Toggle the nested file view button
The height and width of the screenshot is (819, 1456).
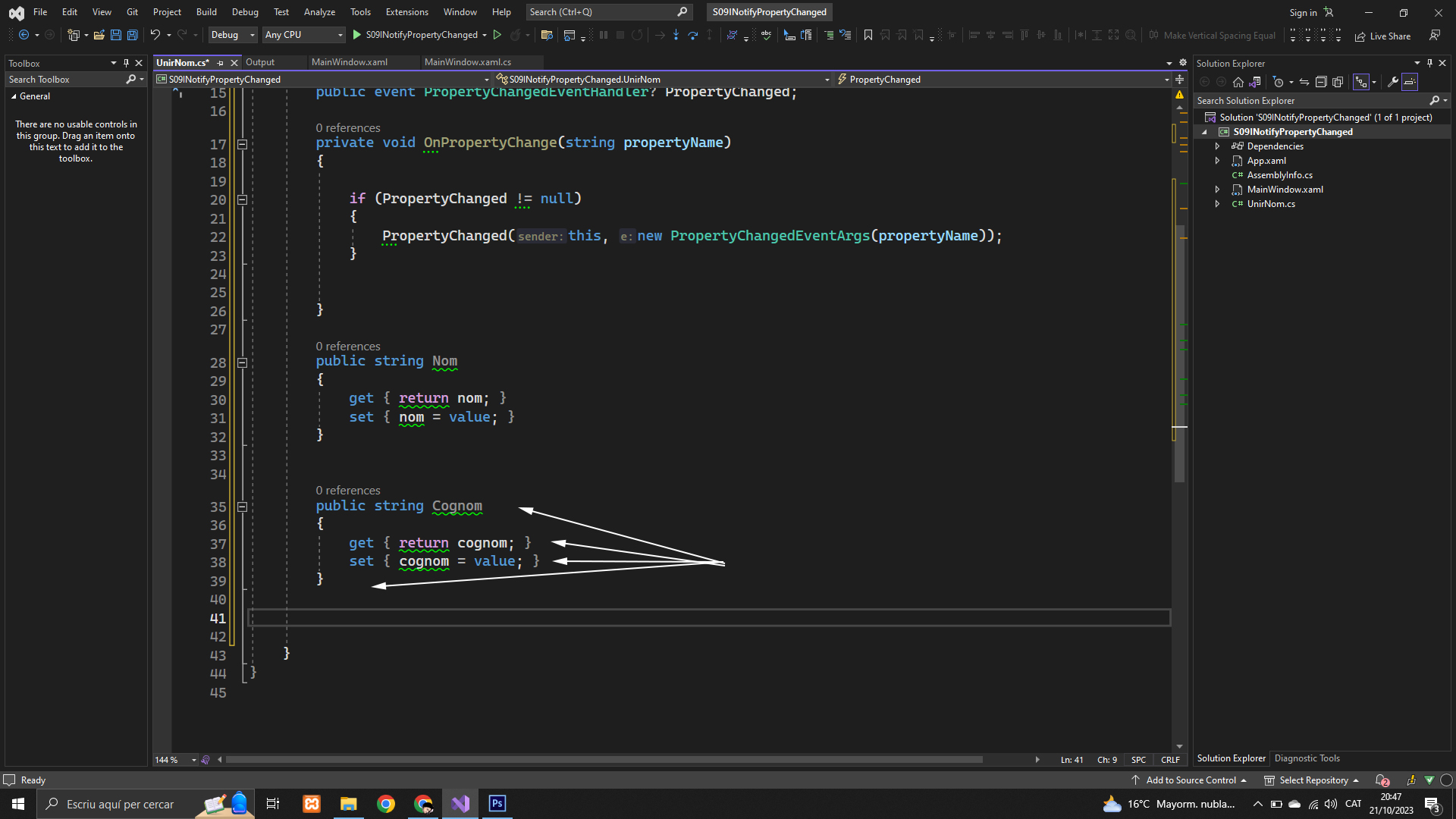point(1361,82)
